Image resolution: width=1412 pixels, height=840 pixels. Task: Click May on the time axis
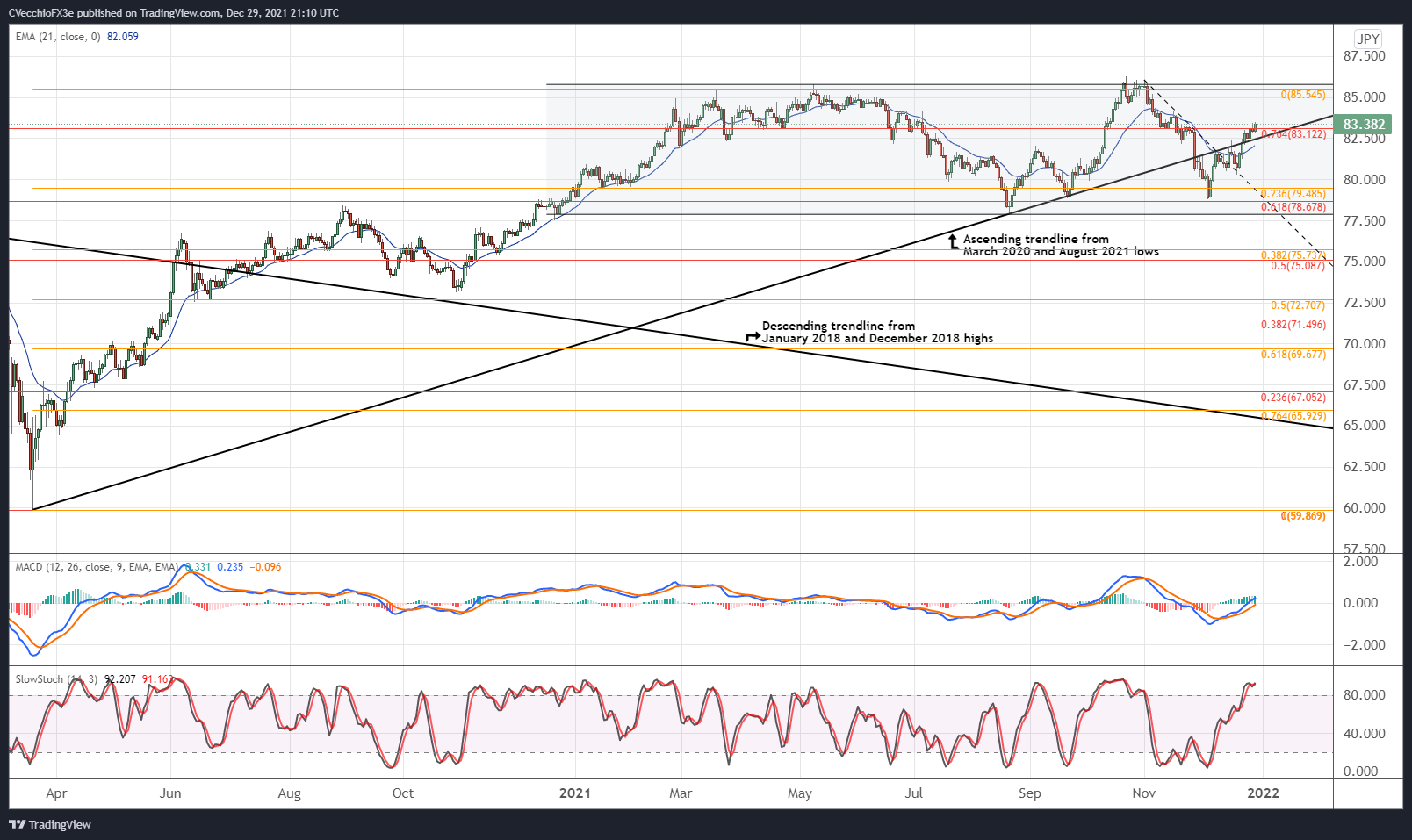point(800,793)
